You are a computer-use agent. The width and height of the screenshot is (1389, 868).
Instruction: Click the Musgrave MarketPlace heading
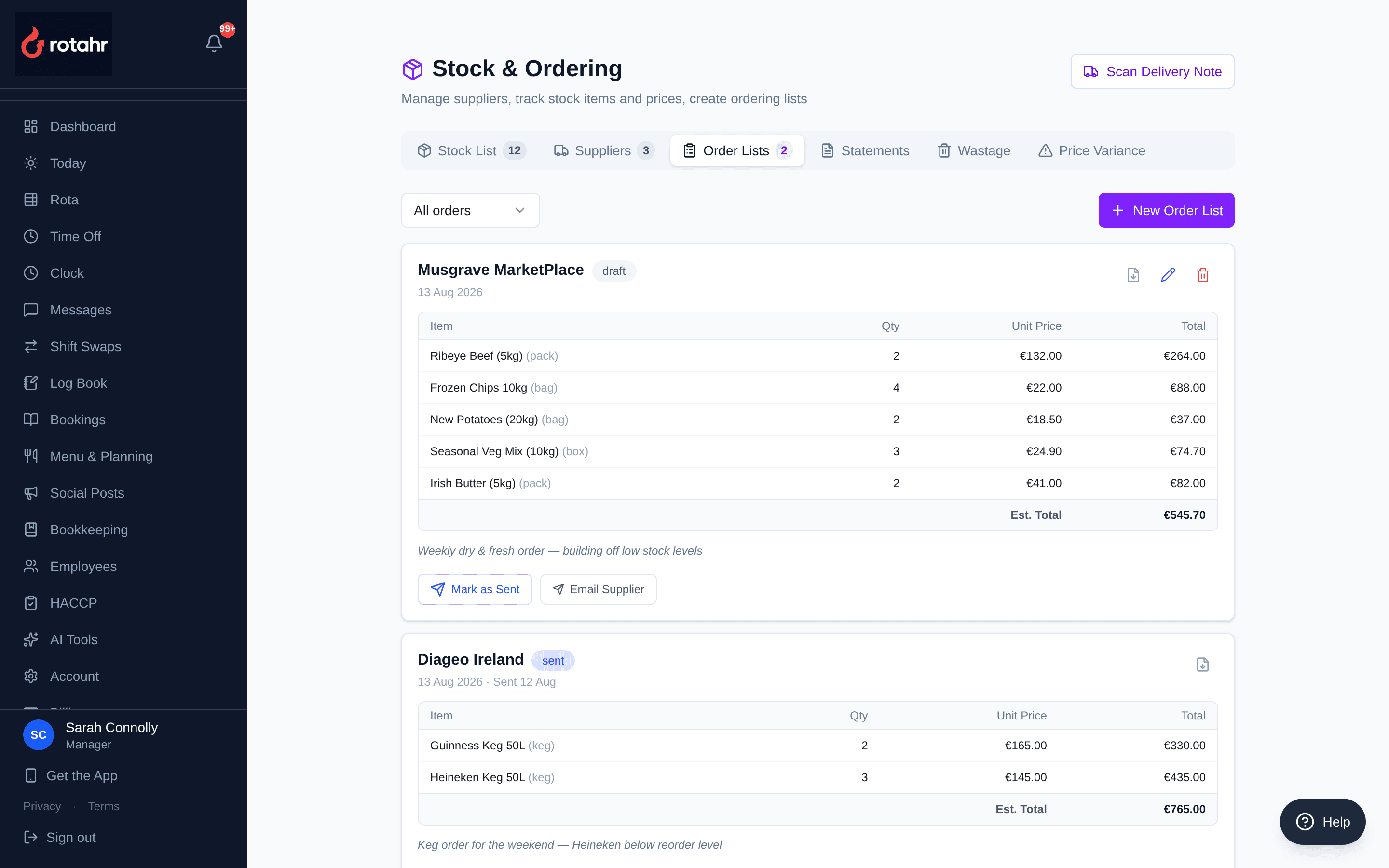coord(501,270)
